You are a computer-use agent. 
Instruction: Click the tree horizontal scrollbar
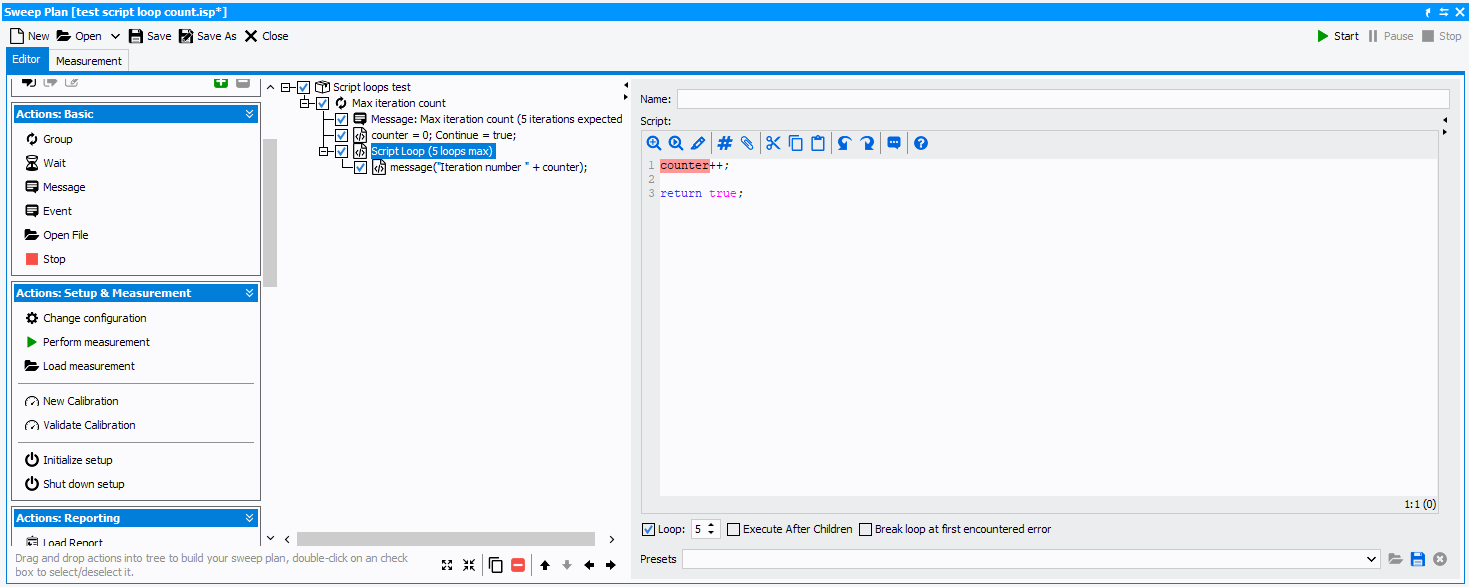445,539
